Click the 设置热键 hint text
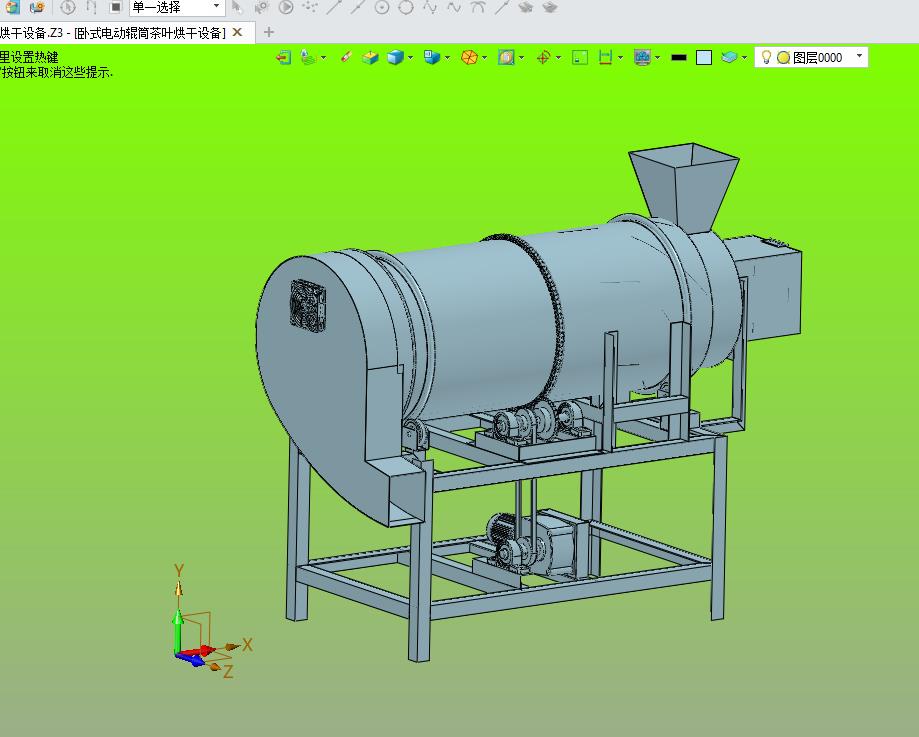Image resolution: width=919 pixels, height=737 pixels. coord(35,57)
